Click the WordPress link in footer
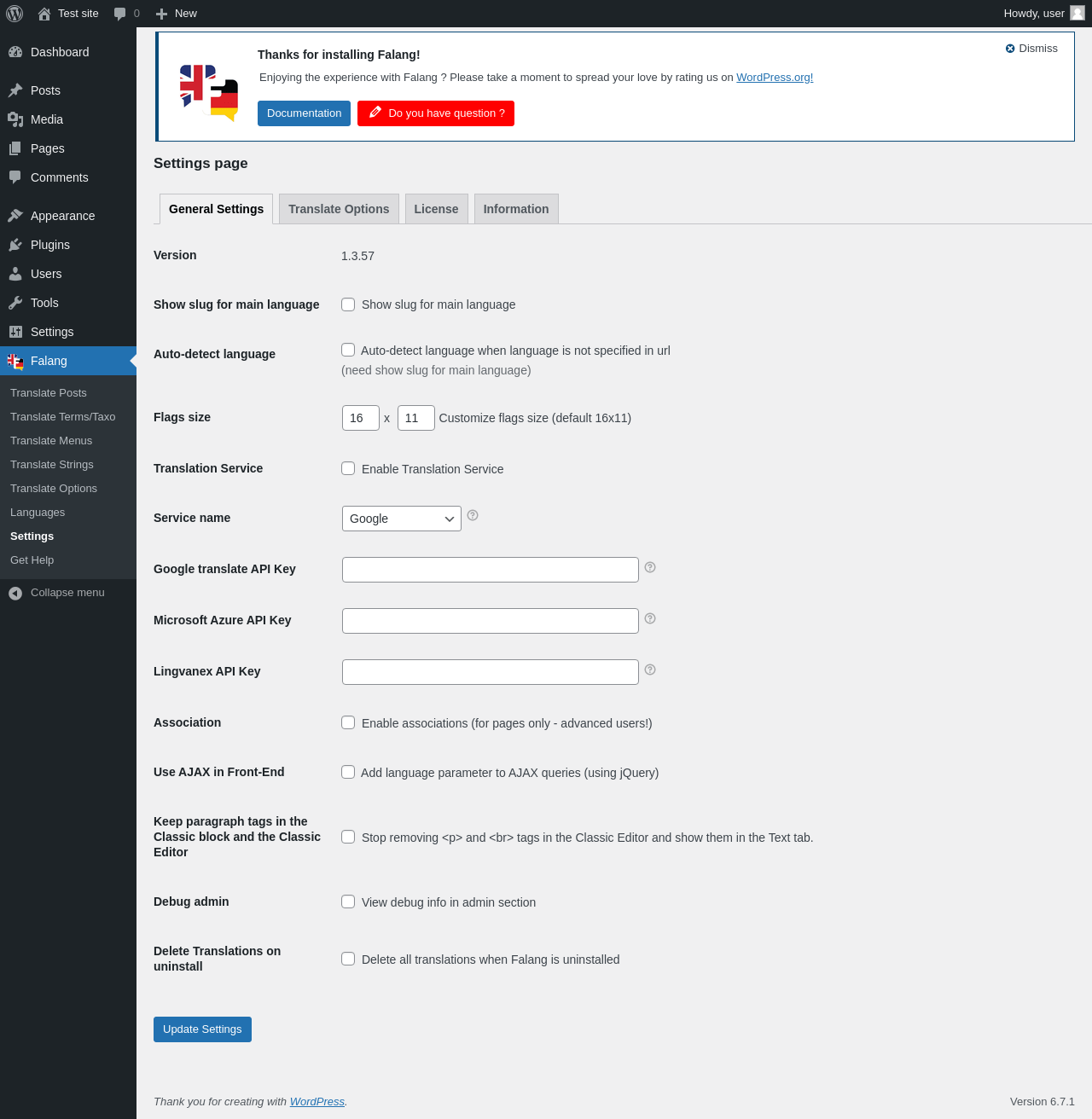Image resolution: width=1092 pixels, height=1119 pixels. coord(317,1102)
